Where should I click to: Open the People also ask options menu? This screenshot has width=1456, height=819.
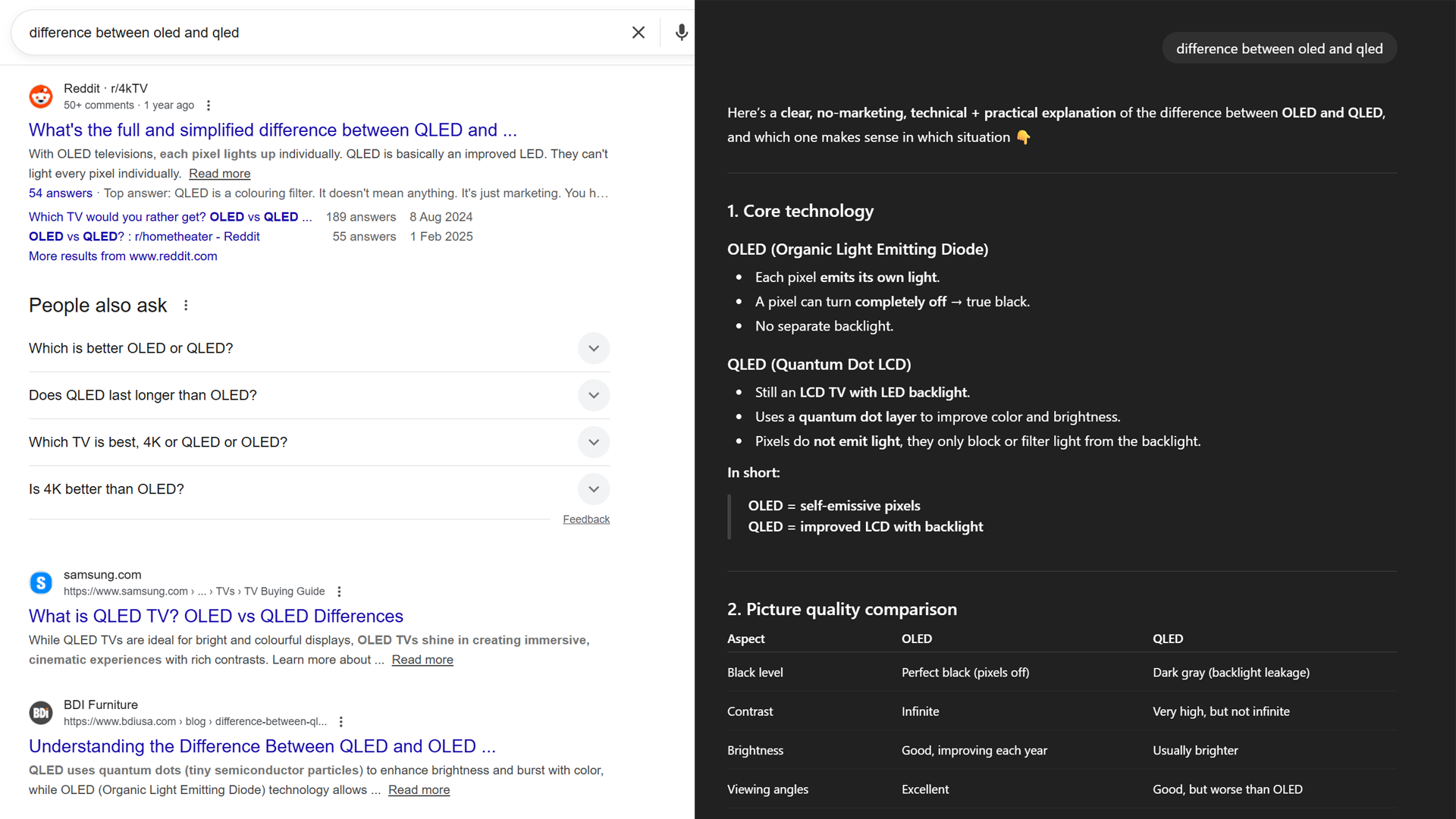(186, 306)
